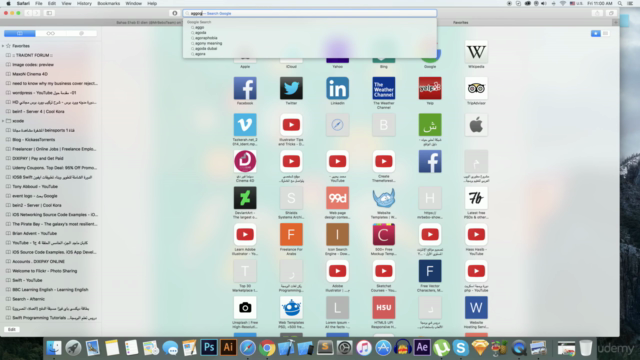The image size is (640, 360).
Task: Open the TripAdvisor favorite icon
Action: pyautogui.click(x=476, y=88)
